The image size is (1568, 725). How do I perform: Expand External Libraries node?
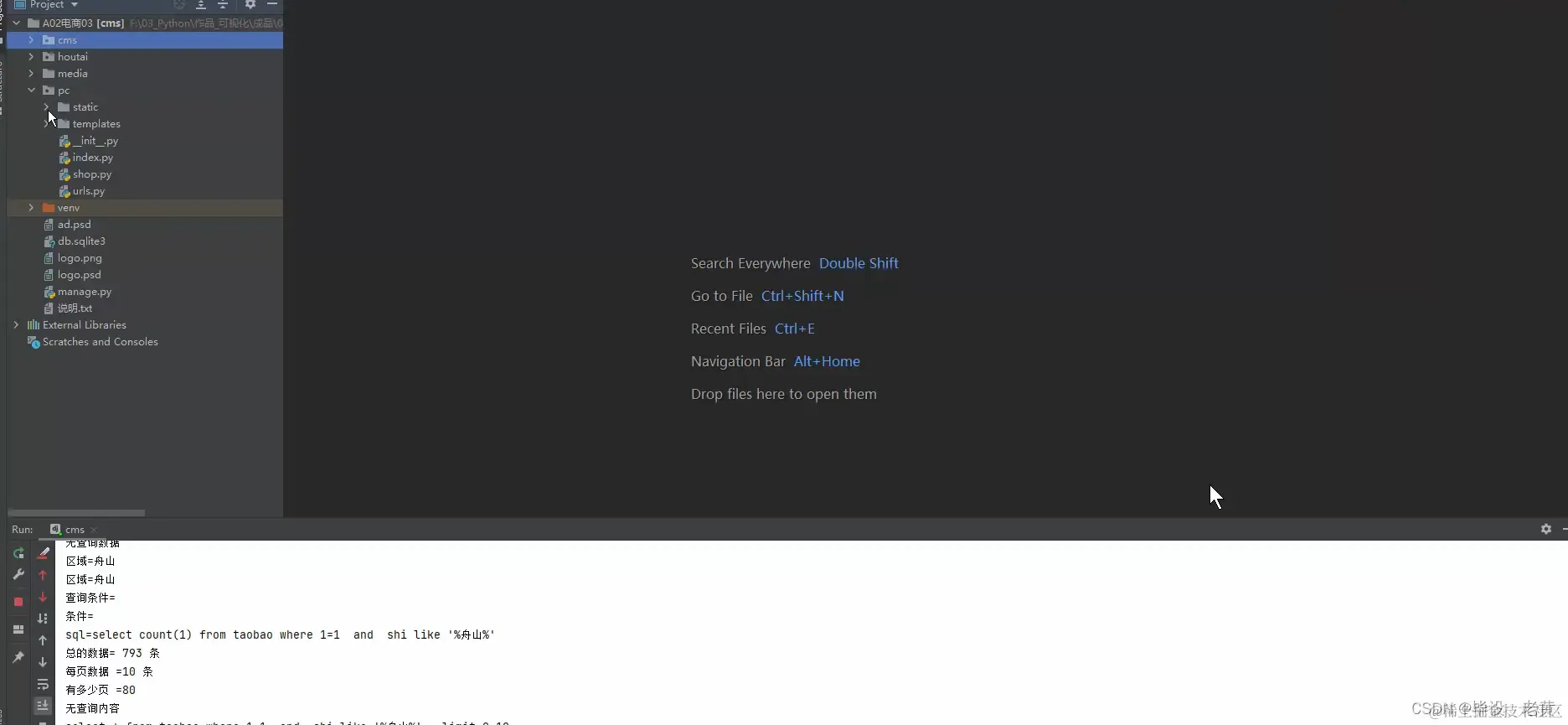coord(17,325)
